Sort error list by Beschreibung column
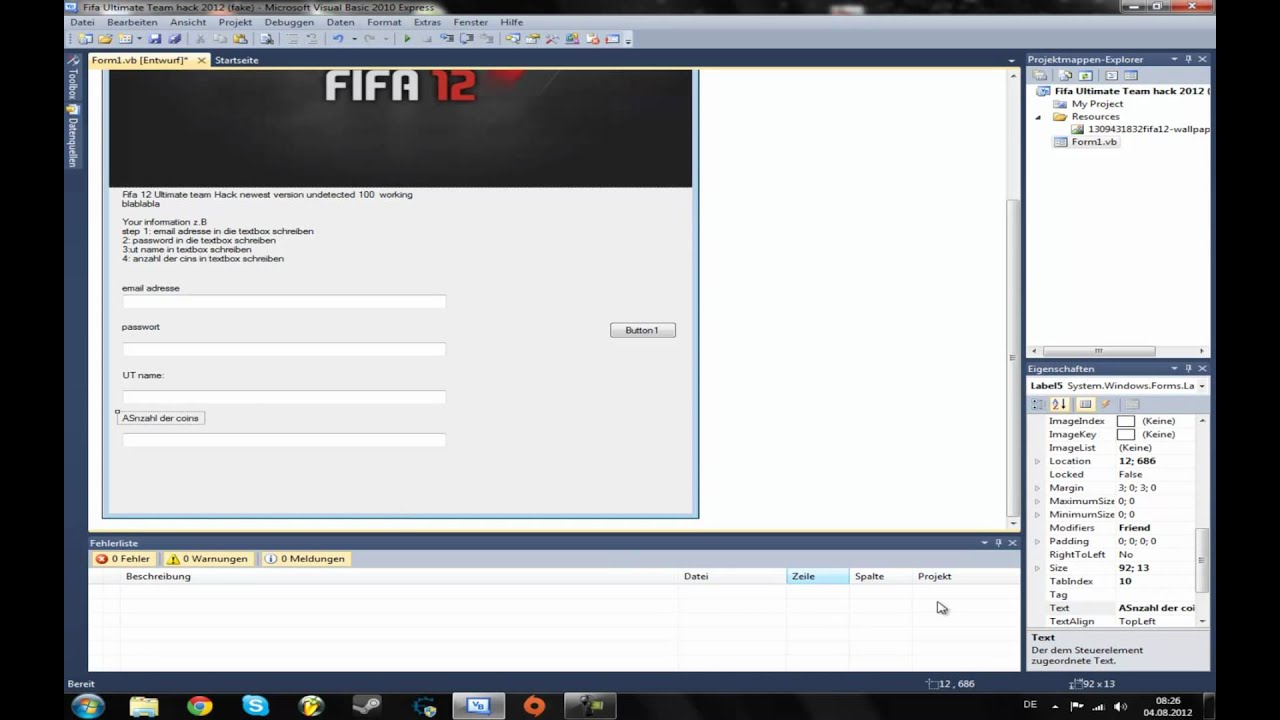This screenshot has height=720, width=1280. [x=400, y=576]
